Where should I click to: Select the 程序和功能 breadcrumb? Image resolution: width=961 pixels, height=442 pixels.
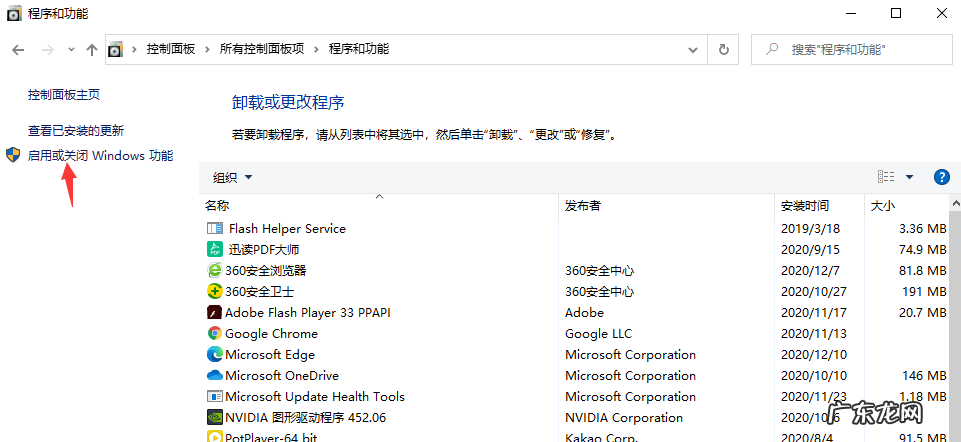click(x=359, y=49)
